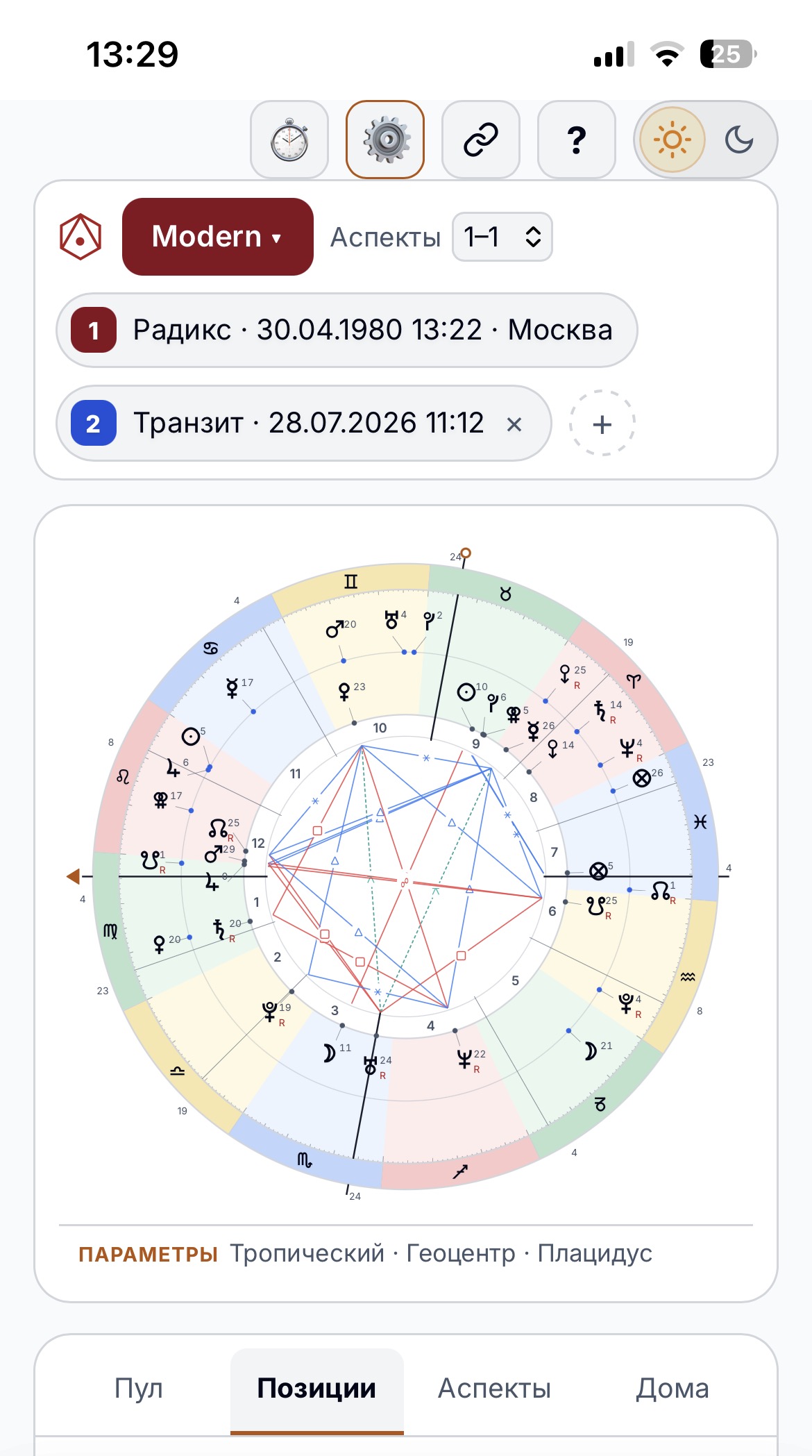Open the Дома tab
Image resolution: width=812 pixels, height=1456 pixels.
coord(673,1388)
